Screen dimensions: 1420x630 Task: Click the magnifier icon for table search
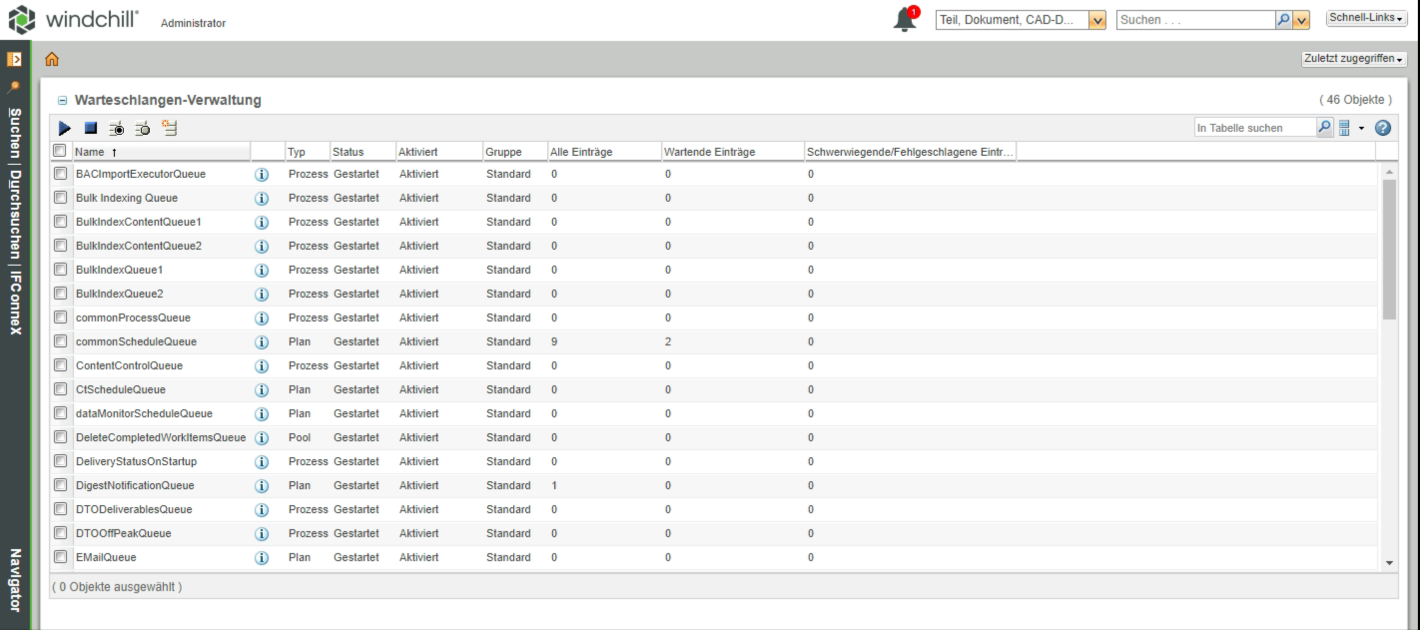1324,128
